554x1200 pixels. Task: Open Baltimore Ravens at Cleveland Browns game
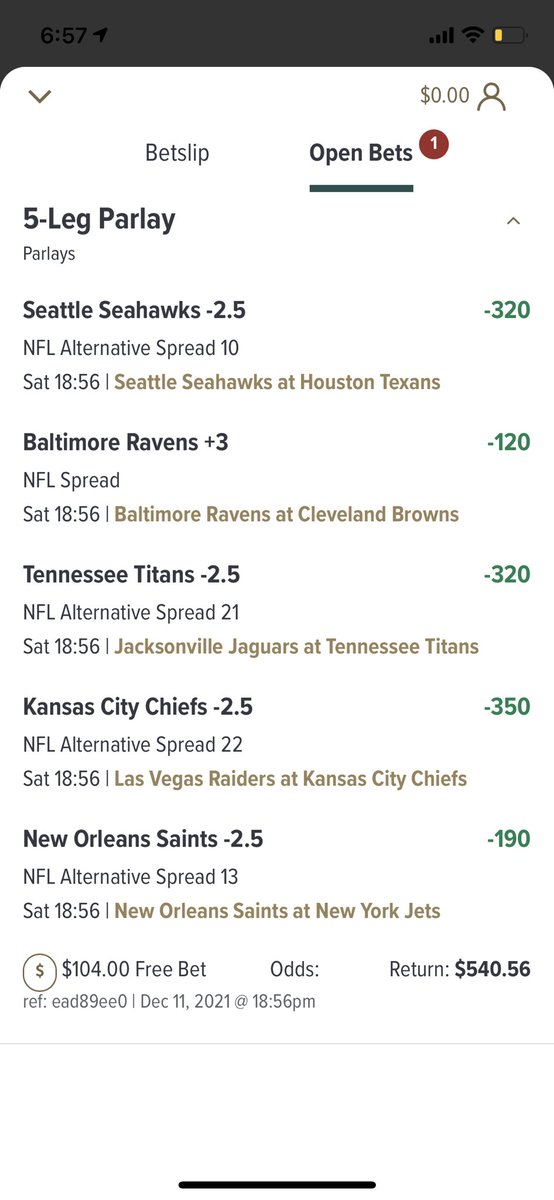(286, 514)
